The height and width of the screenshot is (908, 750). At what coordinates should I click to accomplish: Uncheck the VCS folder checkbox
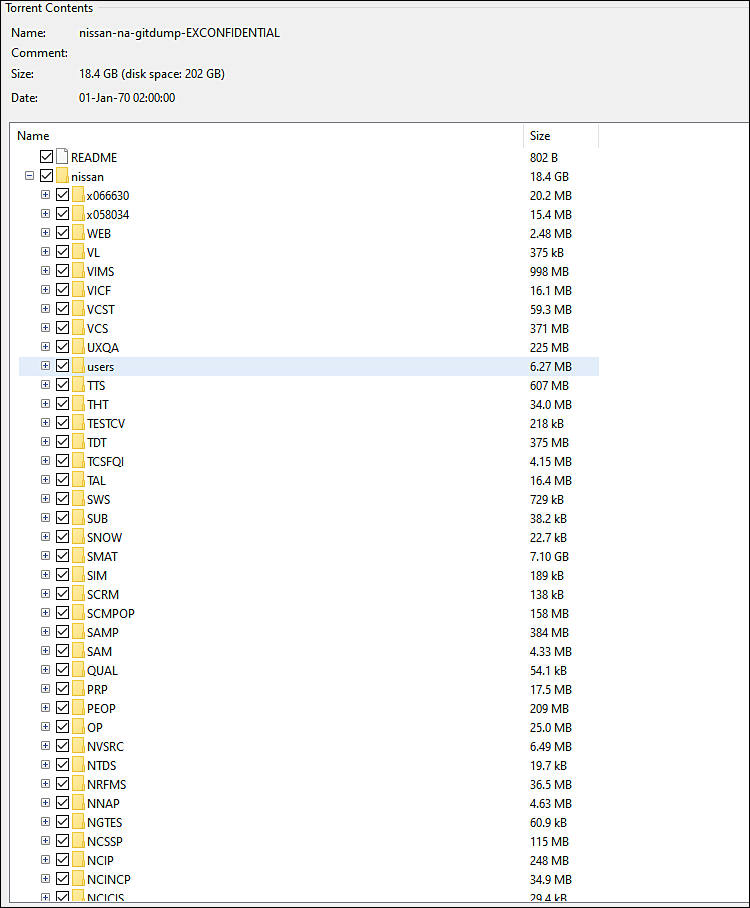[63, 328]
